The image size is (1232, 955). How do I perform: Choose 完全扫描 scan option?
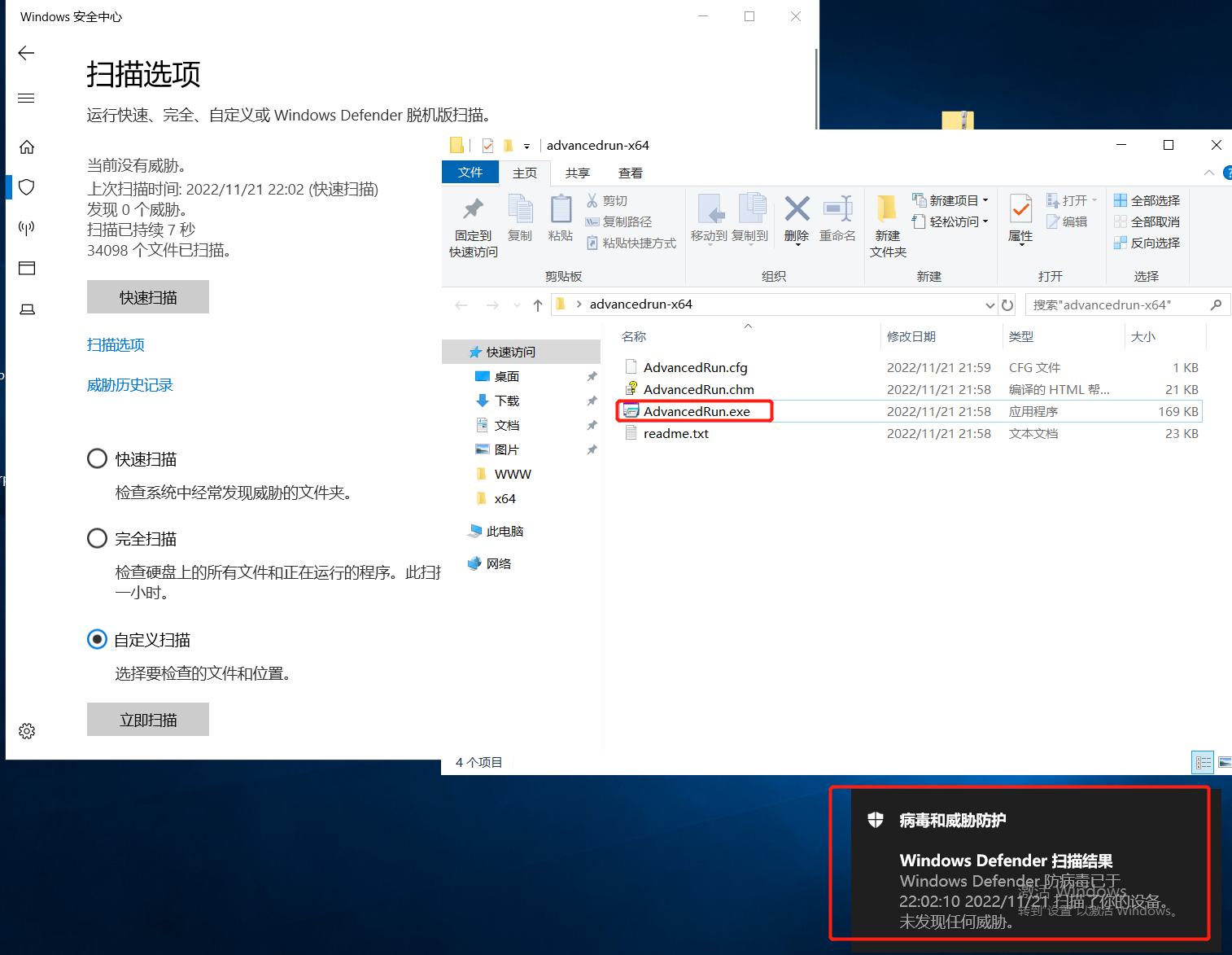pyautogui.click(x=97, y=538)
